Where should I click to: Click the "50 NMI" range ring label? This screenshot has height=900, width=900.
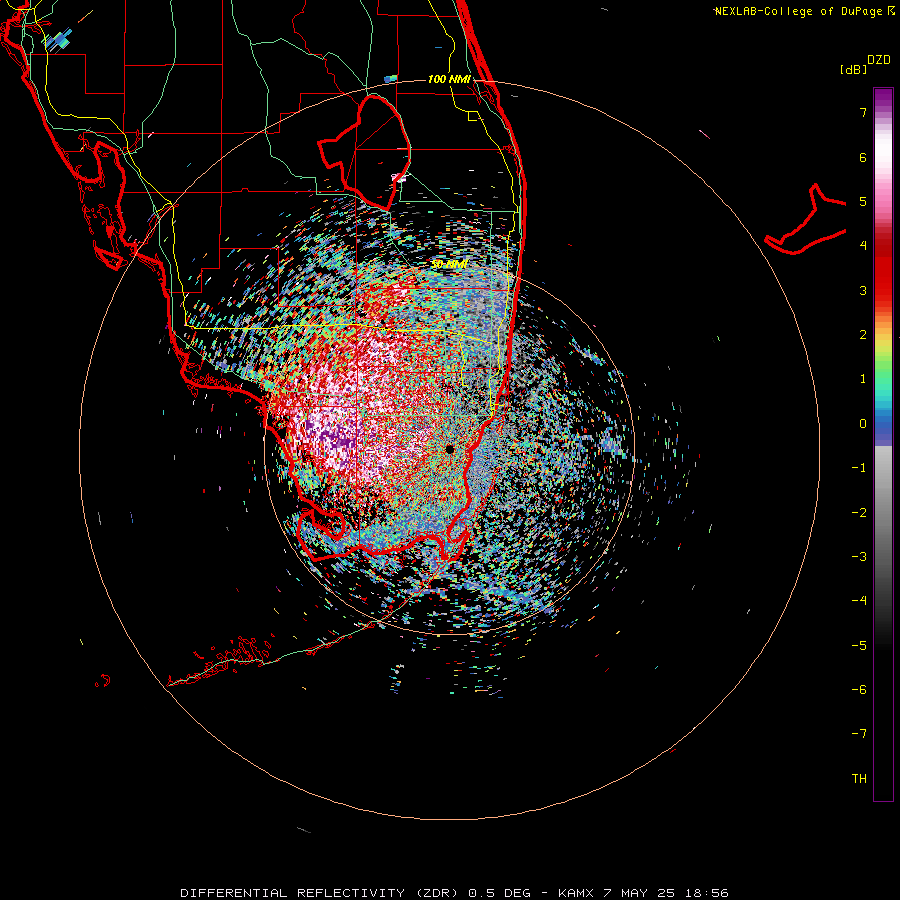pyautogui.click(x=449, y=265)
